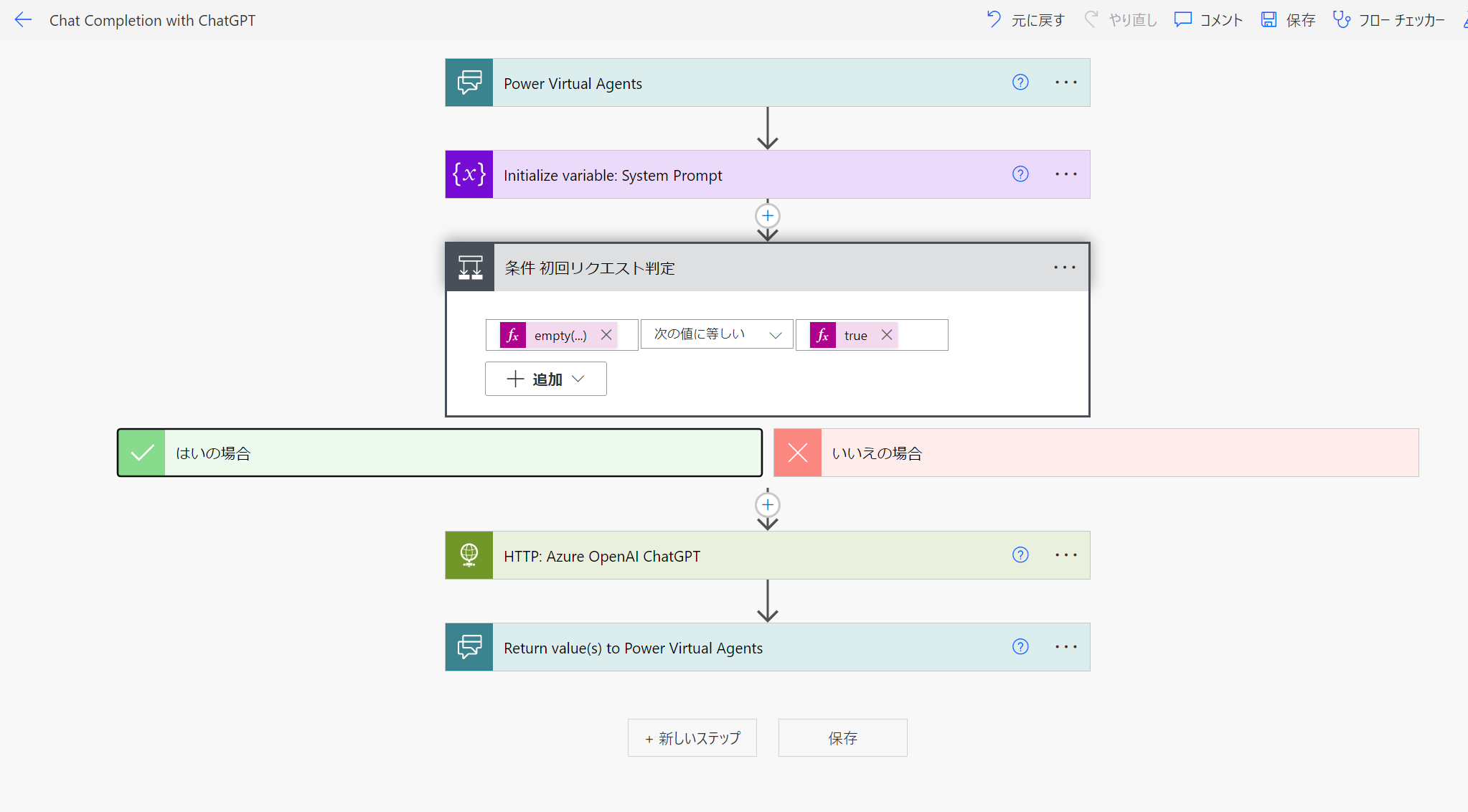This screenshot has height=812, width=1468.
Task: Open help for Initialize variable step
Action: coord(1020,174)
